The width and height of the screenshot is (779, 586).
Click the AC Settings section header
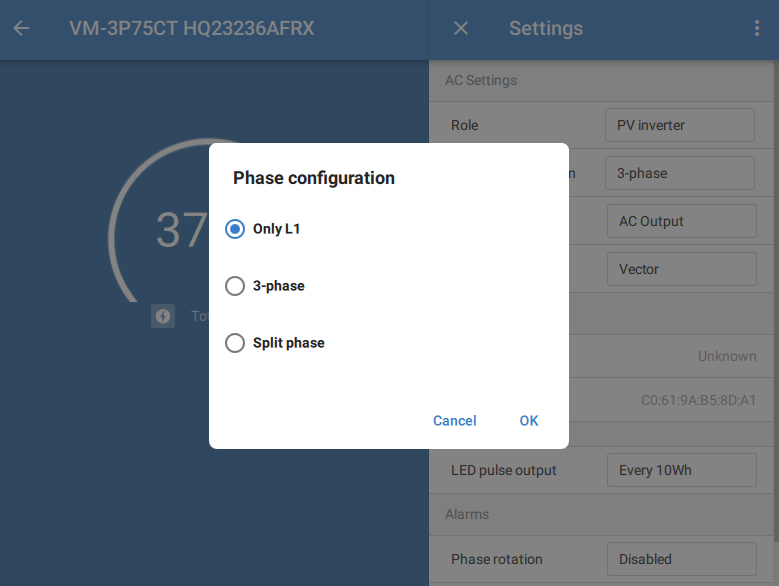481,80
